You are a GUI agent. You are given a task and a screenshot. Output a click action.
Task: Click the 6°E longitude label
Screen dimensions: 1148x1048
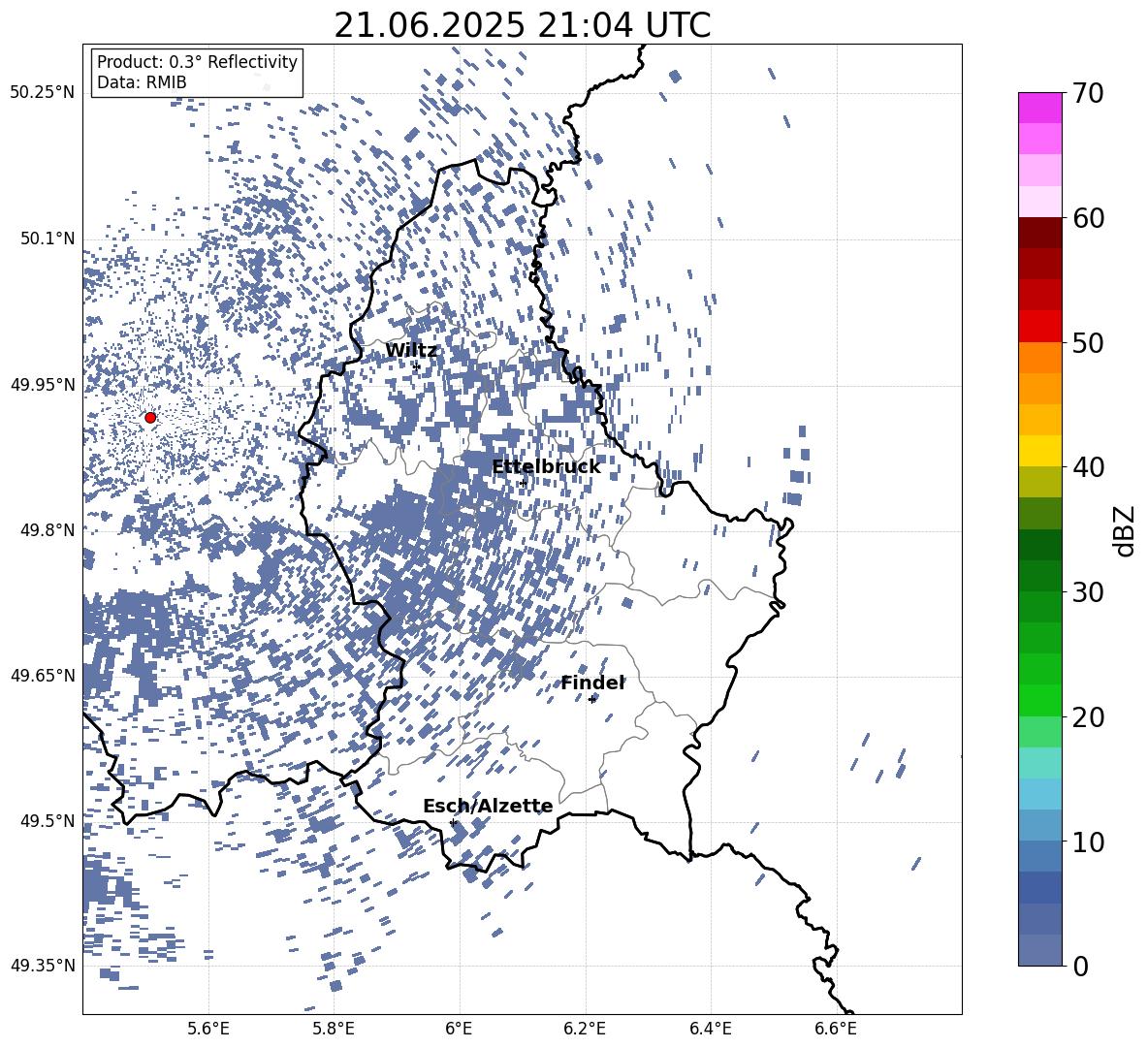[459, 1029]
